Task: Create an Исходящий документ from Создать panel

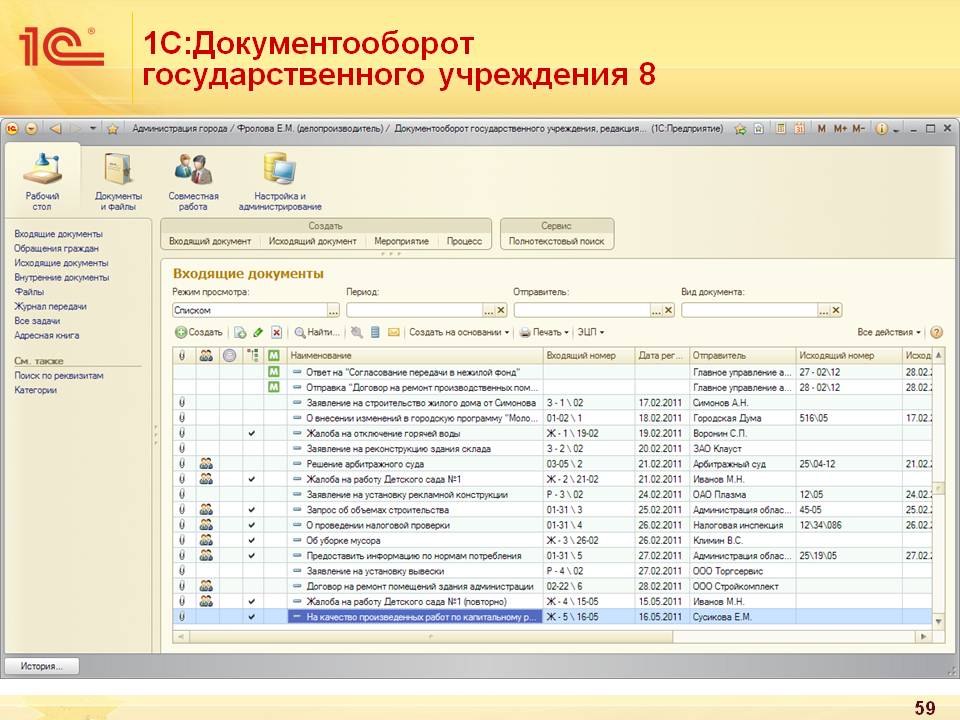Action: (312, 241)
